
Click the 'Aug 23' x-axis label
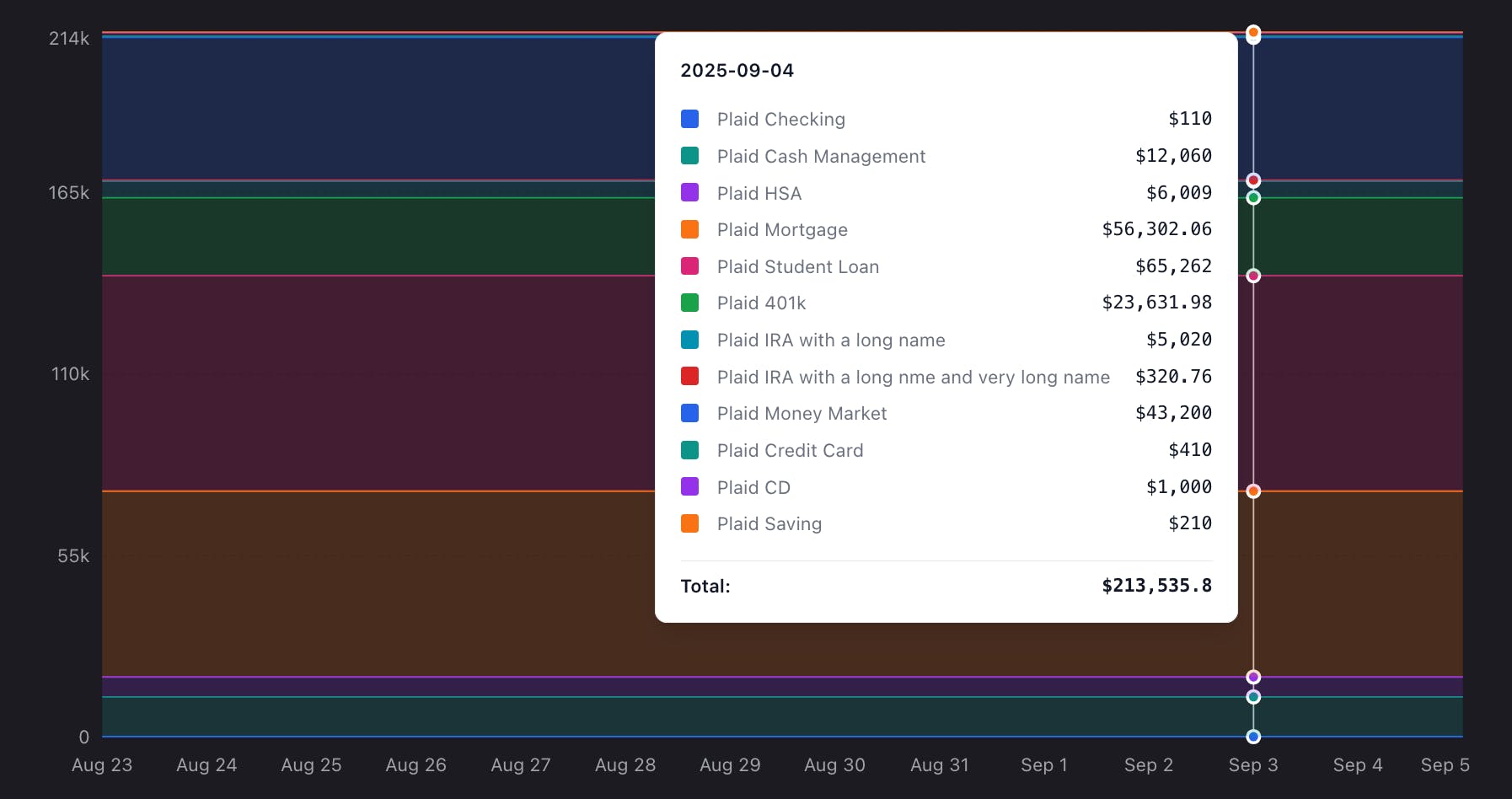click(102, 765)
